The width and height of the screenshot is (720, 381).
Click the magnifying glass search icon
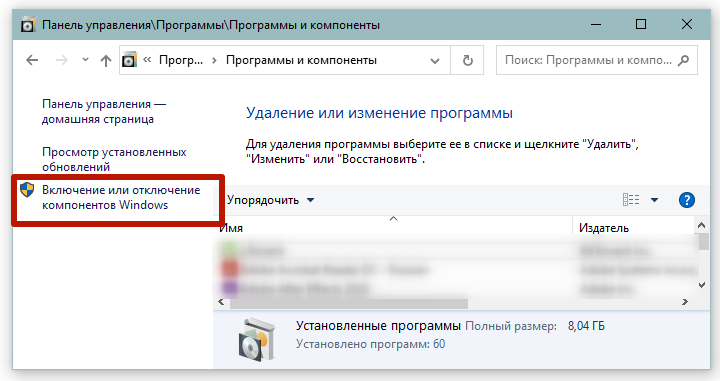tap(684, 60)
